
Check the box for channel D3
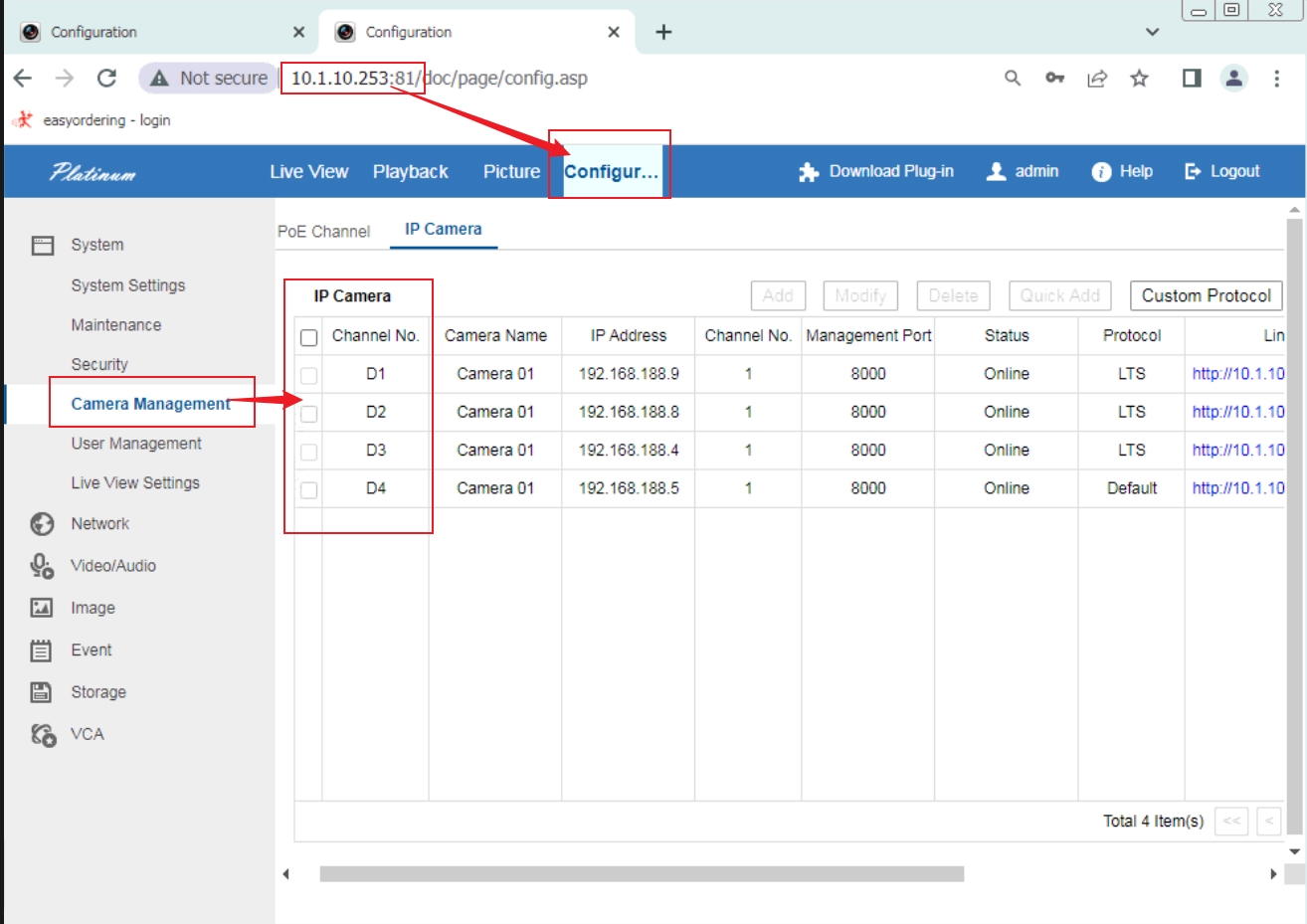[308, 452]
